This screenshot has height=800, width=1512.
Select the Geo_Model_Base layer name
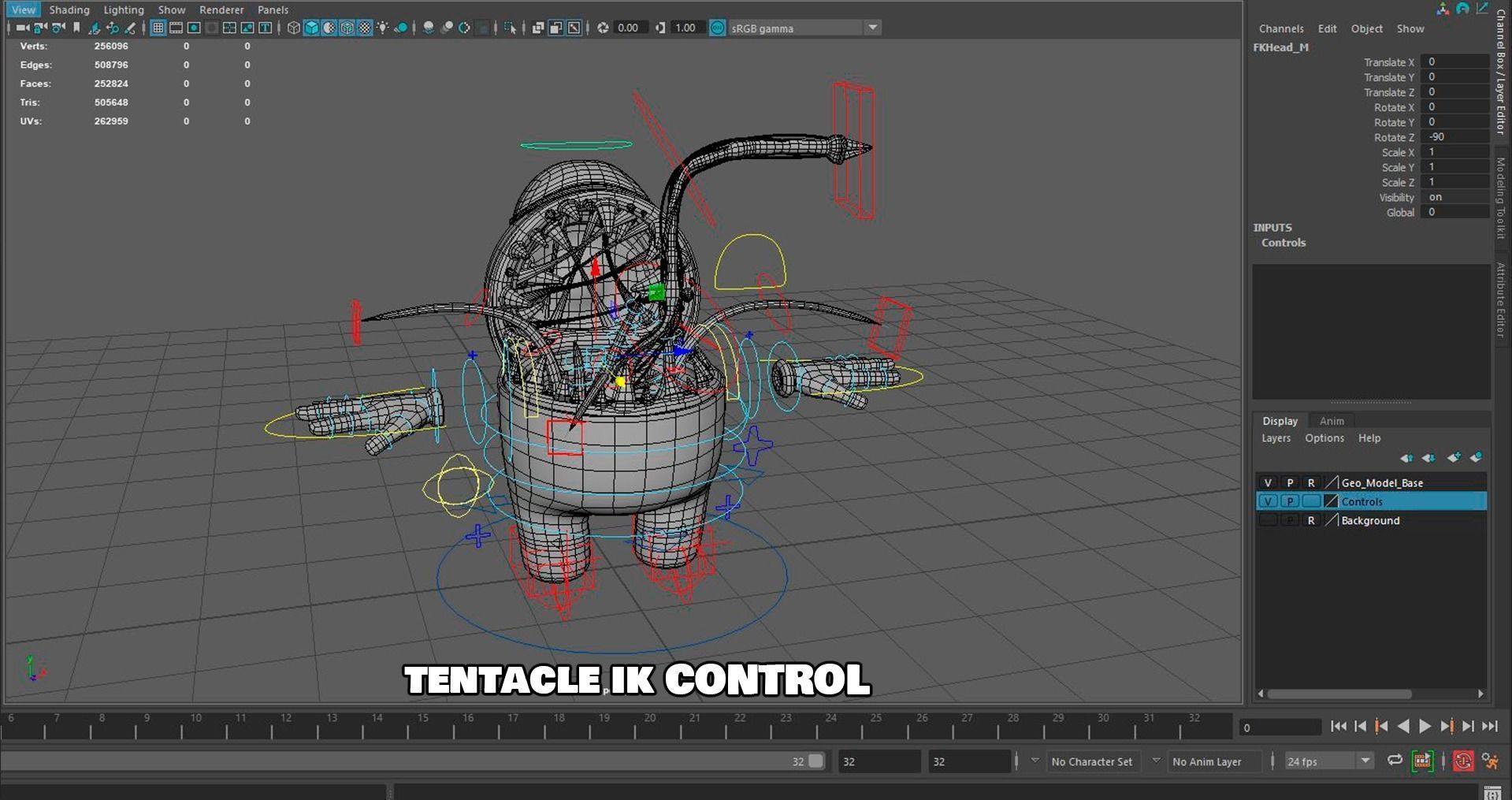[1382, 482]
